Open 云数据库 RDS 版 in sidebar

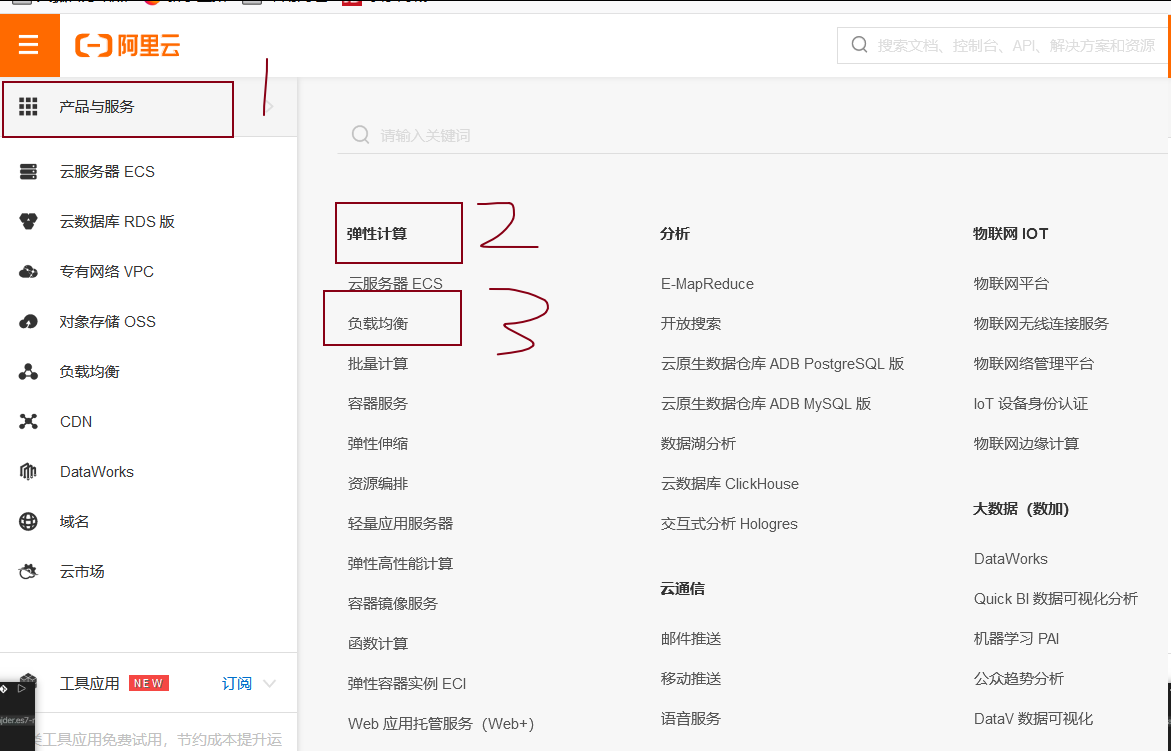click(117, 222)
